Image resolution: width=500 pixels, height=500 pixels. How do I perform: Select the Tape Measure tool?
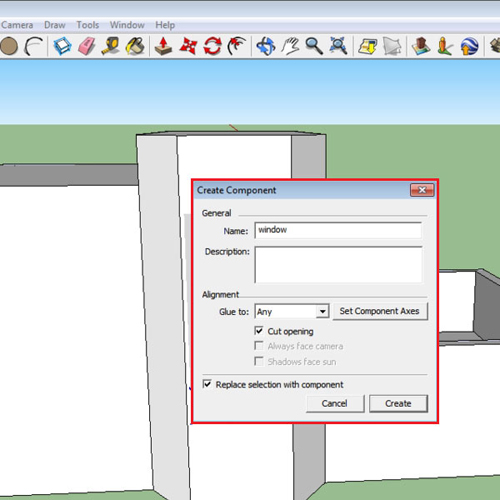[x=111, y=46]
